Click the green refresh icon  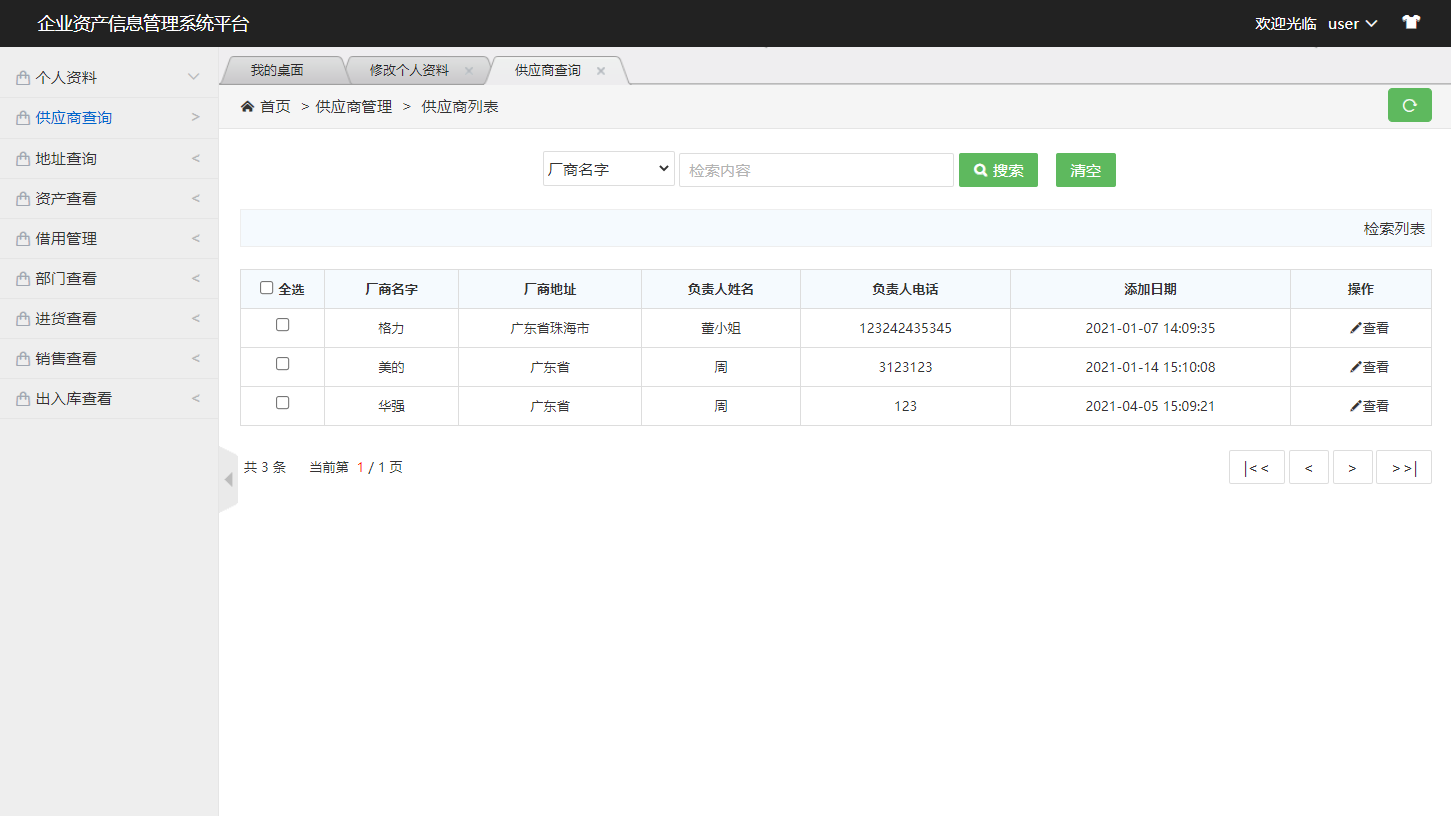point(1409,104)
